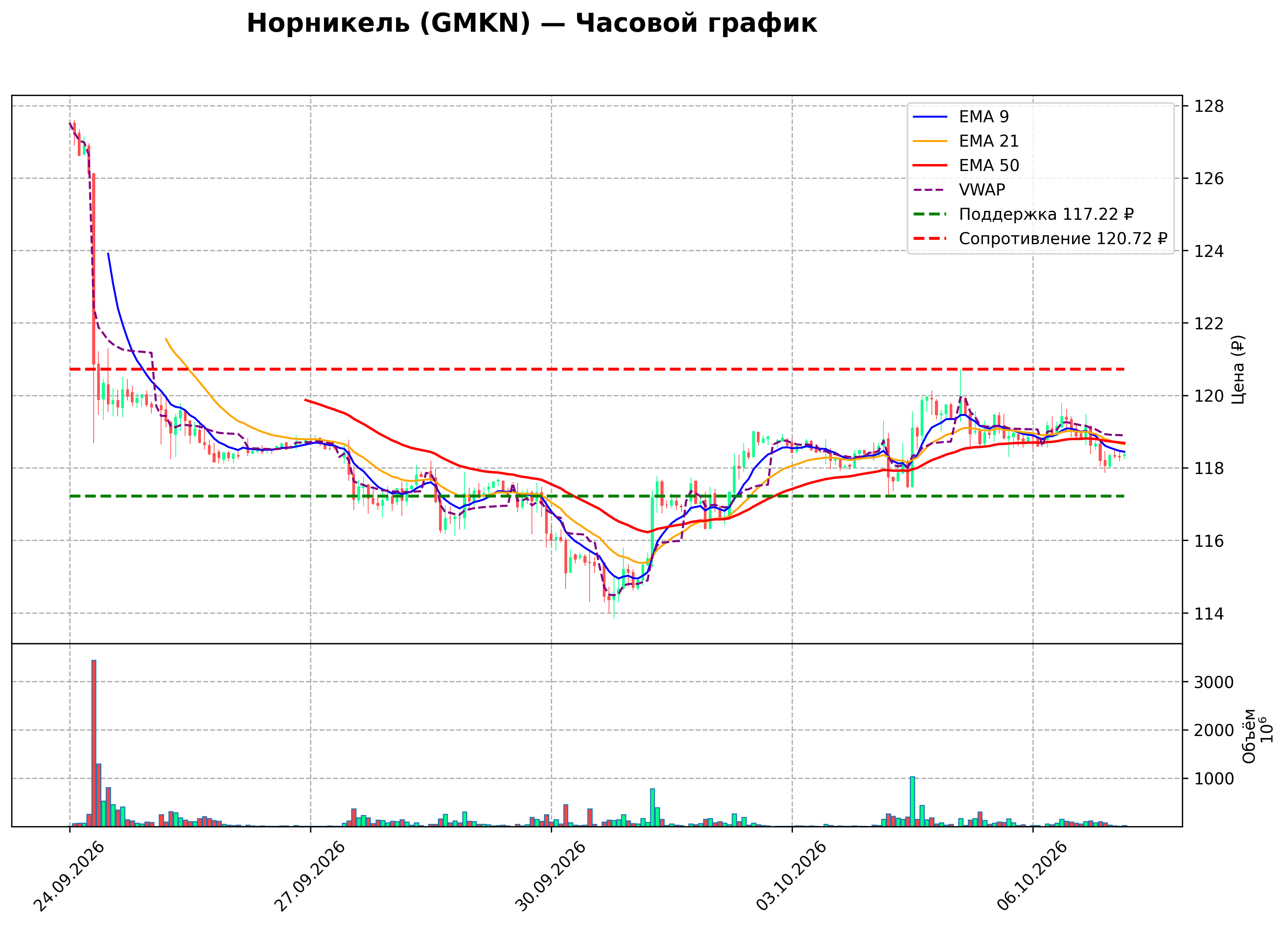
Task: Select the "EMA 9" legend entry
Action: [x=961, y=116]
